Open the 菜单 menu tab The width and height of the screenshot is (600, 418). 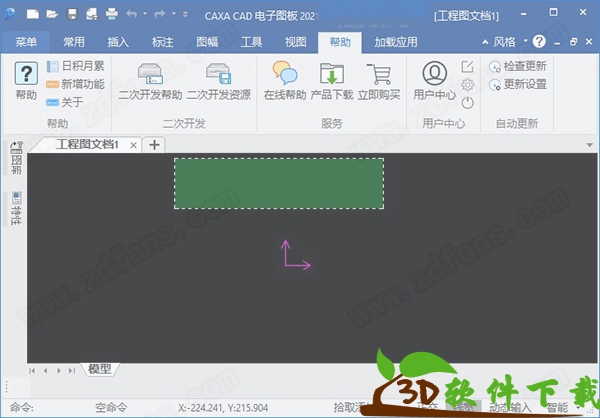26,42
